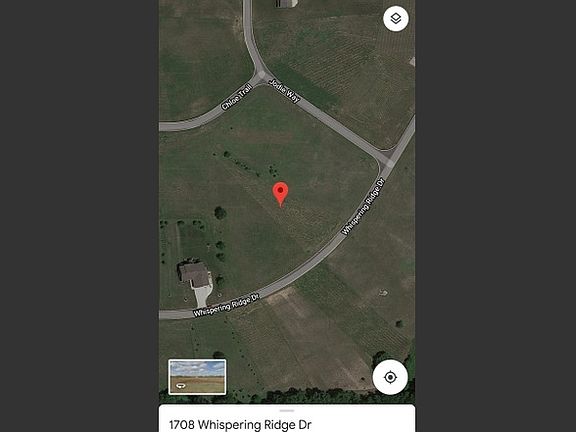This screenshot has height=432, width=576.
Task: Tap the house's concrete driveway
Action: (203, 295)
